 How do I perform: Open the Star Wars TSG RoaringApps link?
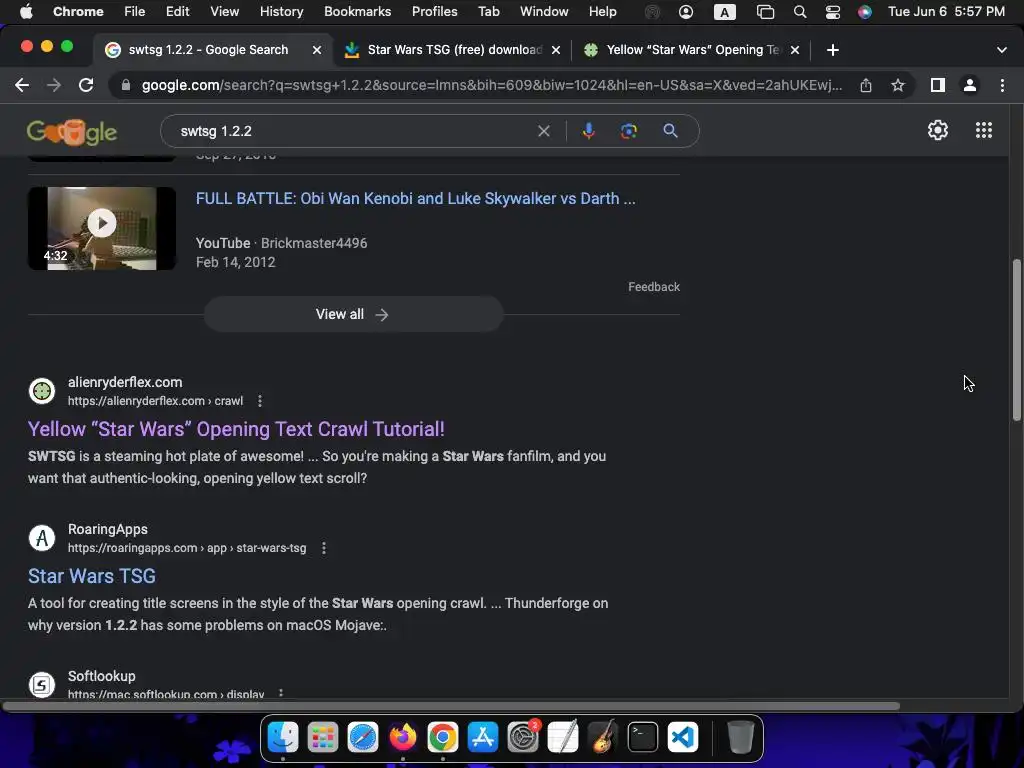[92, 576]
